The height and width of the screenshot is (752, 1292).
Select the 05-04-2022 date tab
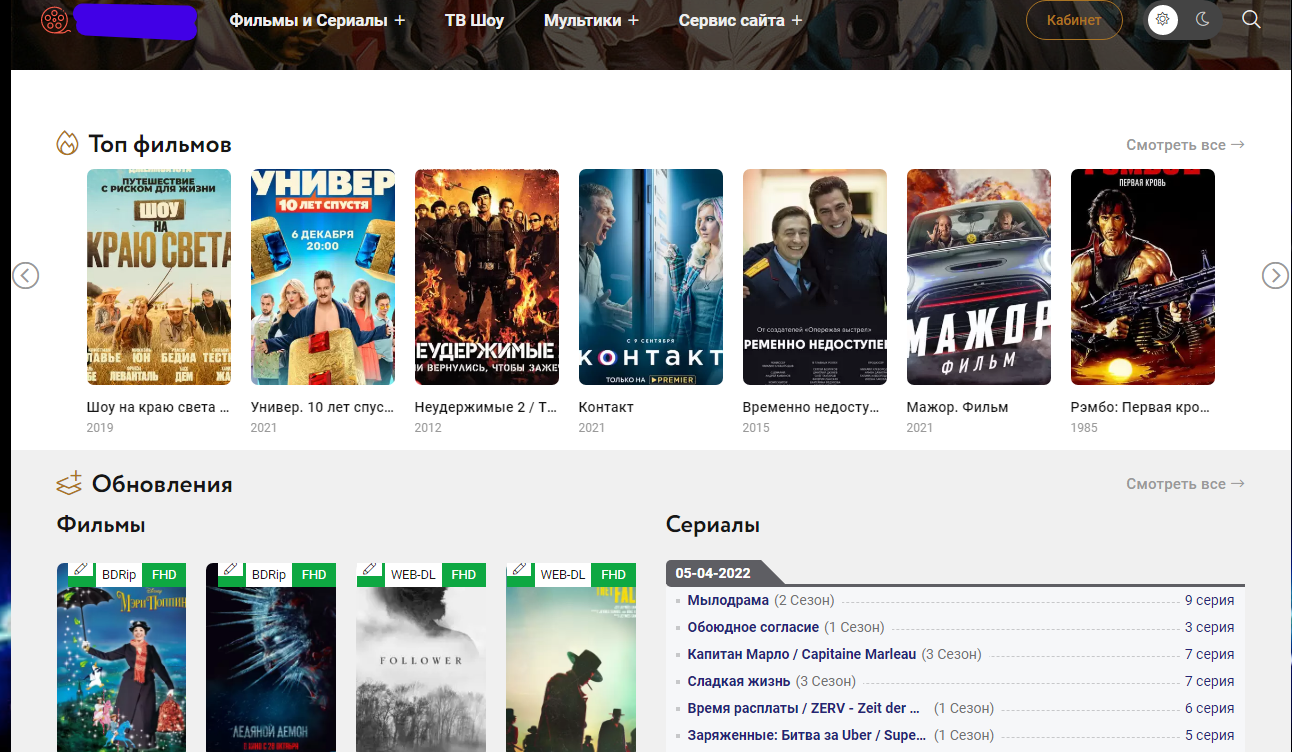click(712, 573)
